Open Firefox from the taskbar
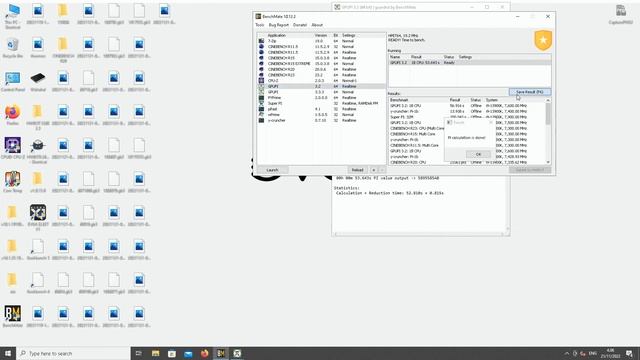 click(204, 353)
